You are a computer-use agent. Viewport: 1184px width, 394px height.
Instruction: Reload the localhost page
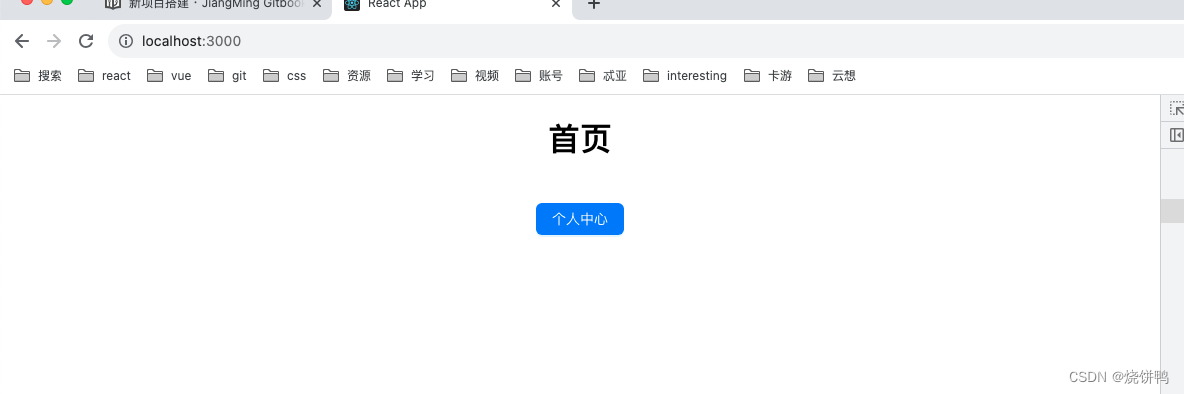pos(86,41)
